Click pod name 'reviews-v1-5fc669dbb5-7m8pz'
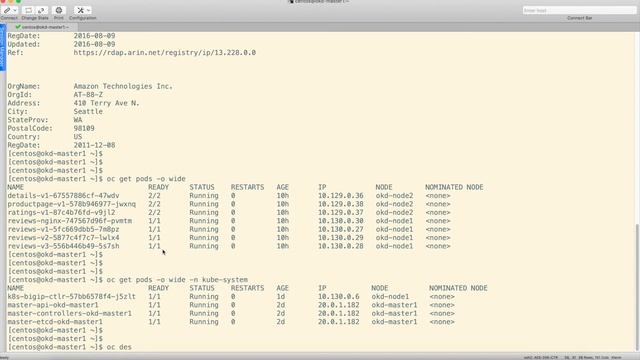The width and height of the screenshot is (640, 360). click(63, 229)
